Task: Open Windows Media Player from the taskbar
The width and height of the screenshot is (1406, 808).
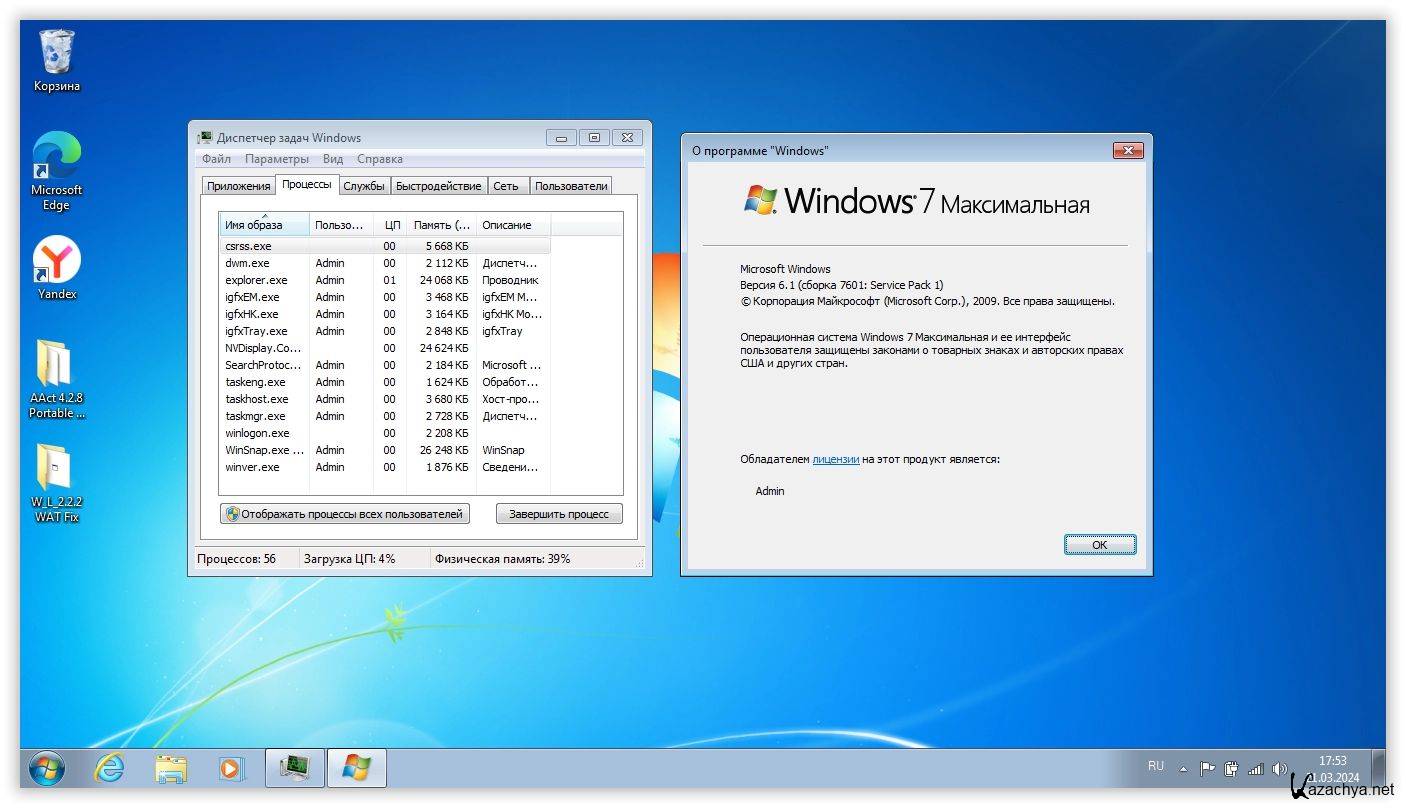Action: (231, 768)
